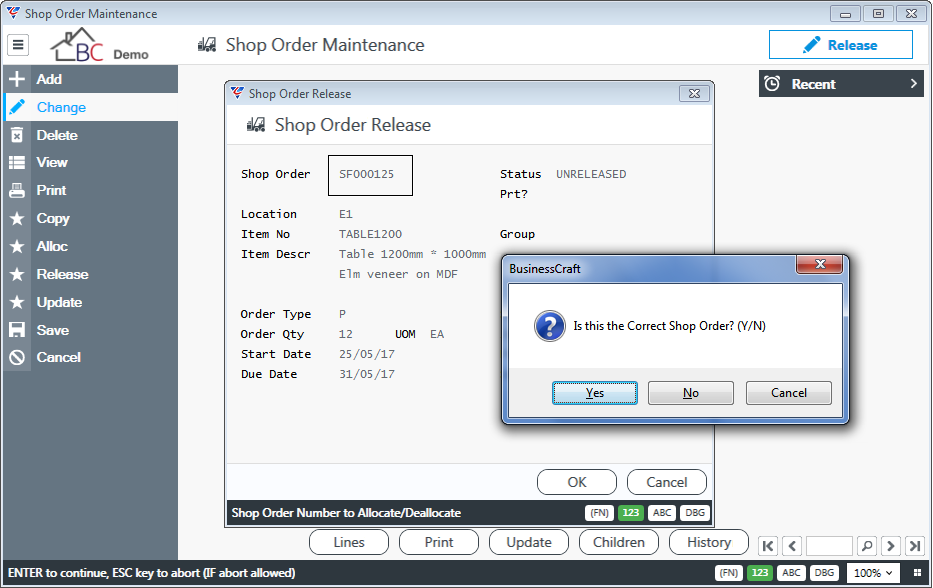
Task: Click the bottom Print button
Action: tap(439, 542)
